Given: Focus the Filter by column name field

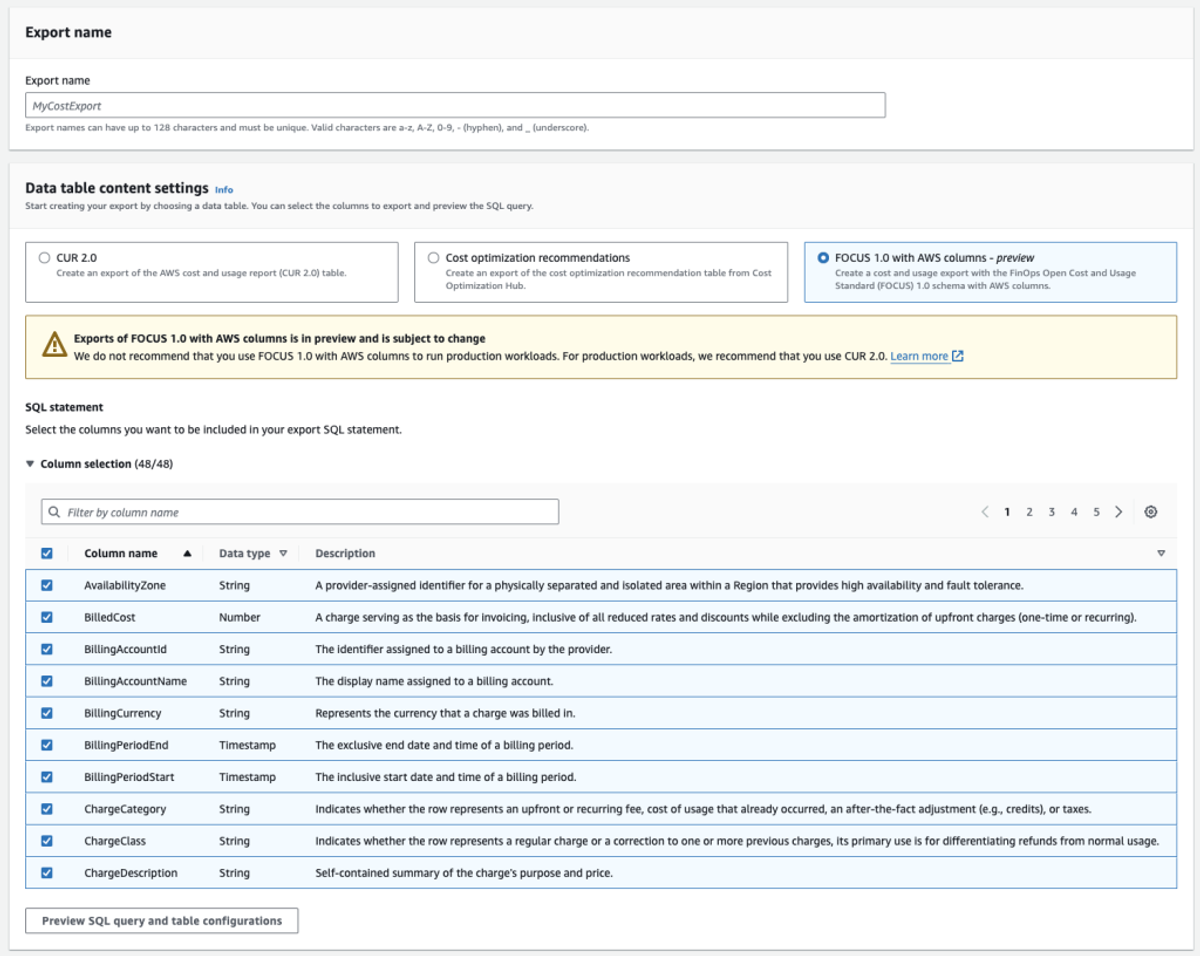Looking at the screenshot, I should tap(300, 512).
